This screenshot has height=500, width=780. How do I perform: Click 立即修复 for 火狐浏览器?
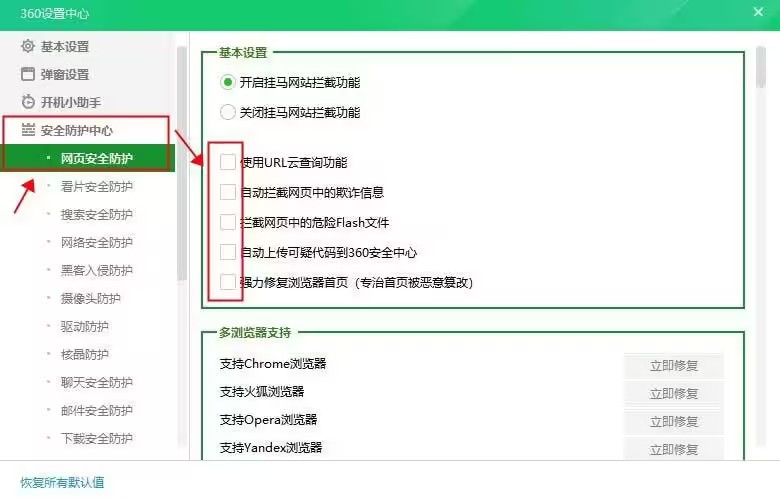[x=674, y=394]
